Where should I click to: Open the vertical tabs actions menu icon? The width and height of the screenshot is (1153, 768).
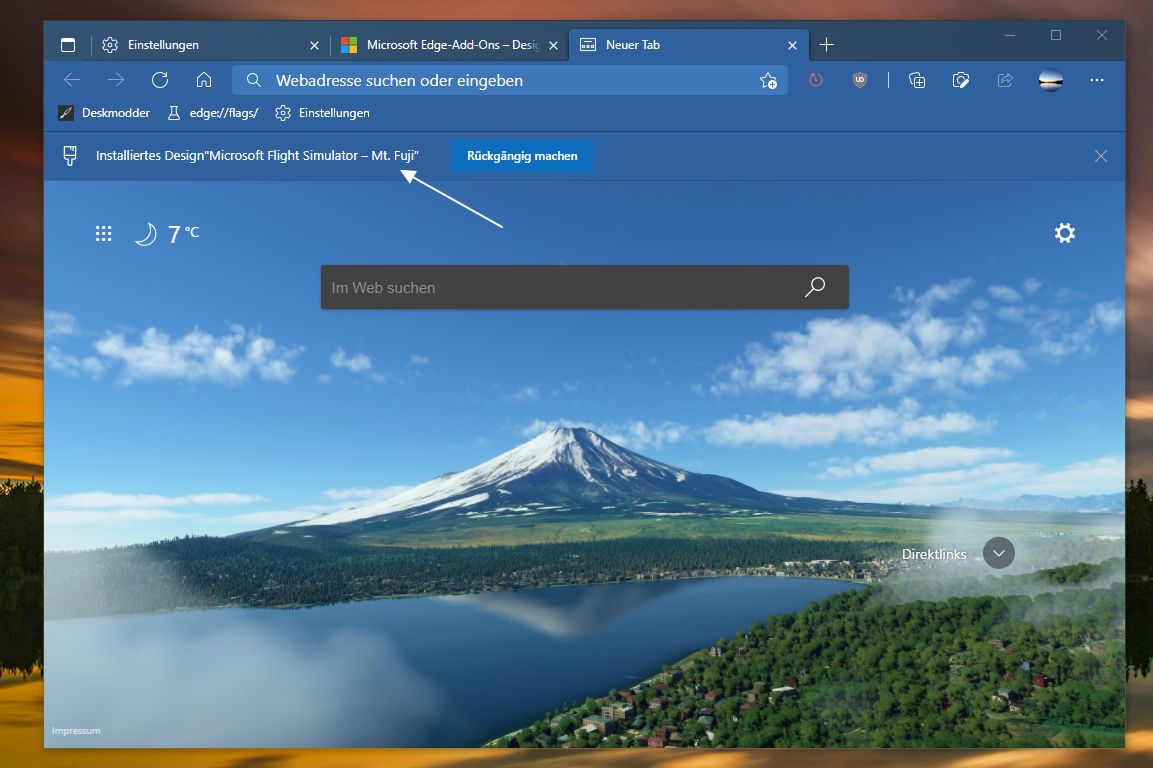tap(68, 45)
